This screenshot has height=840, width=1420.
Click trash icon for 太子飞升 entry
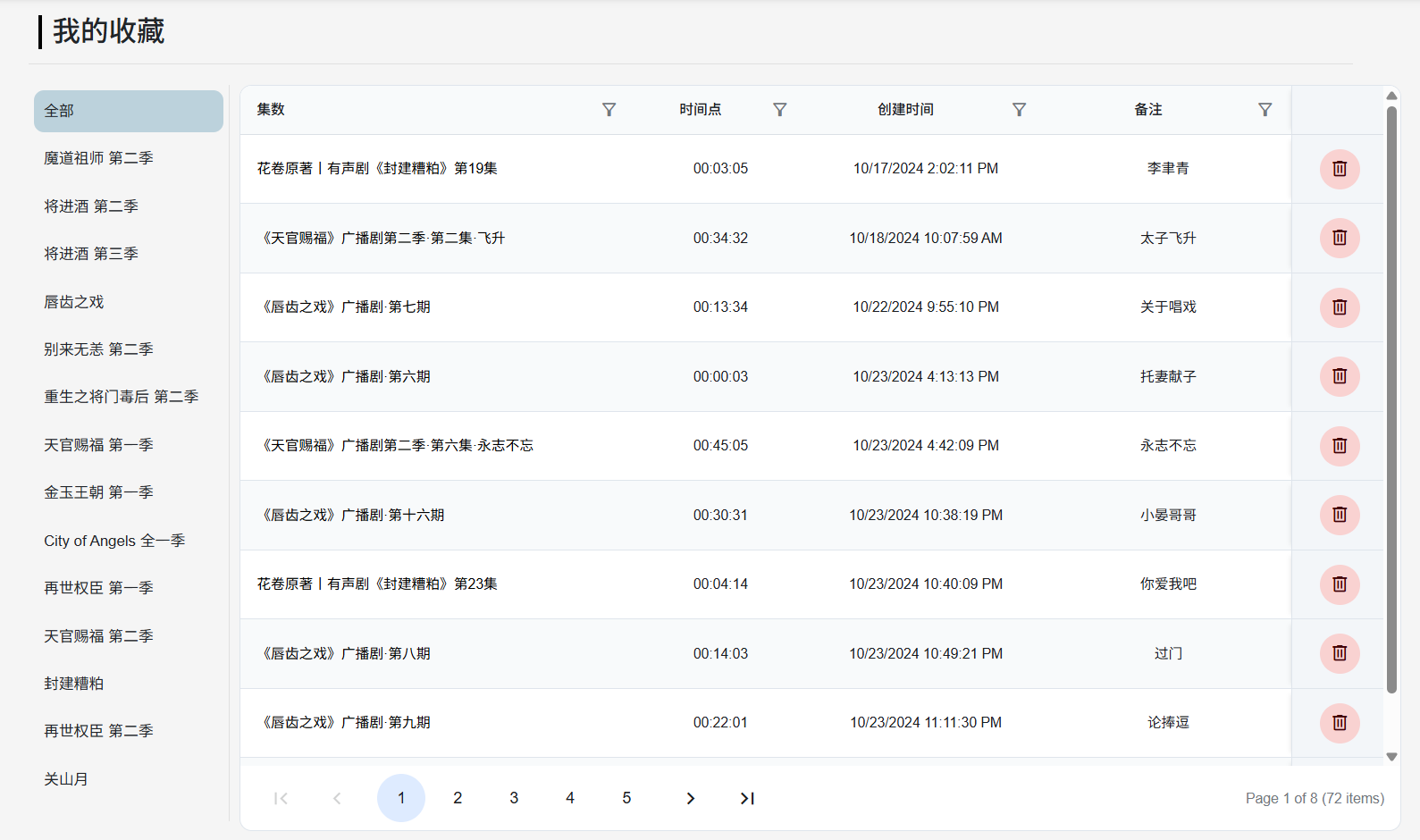click(x=1339, y=238)
